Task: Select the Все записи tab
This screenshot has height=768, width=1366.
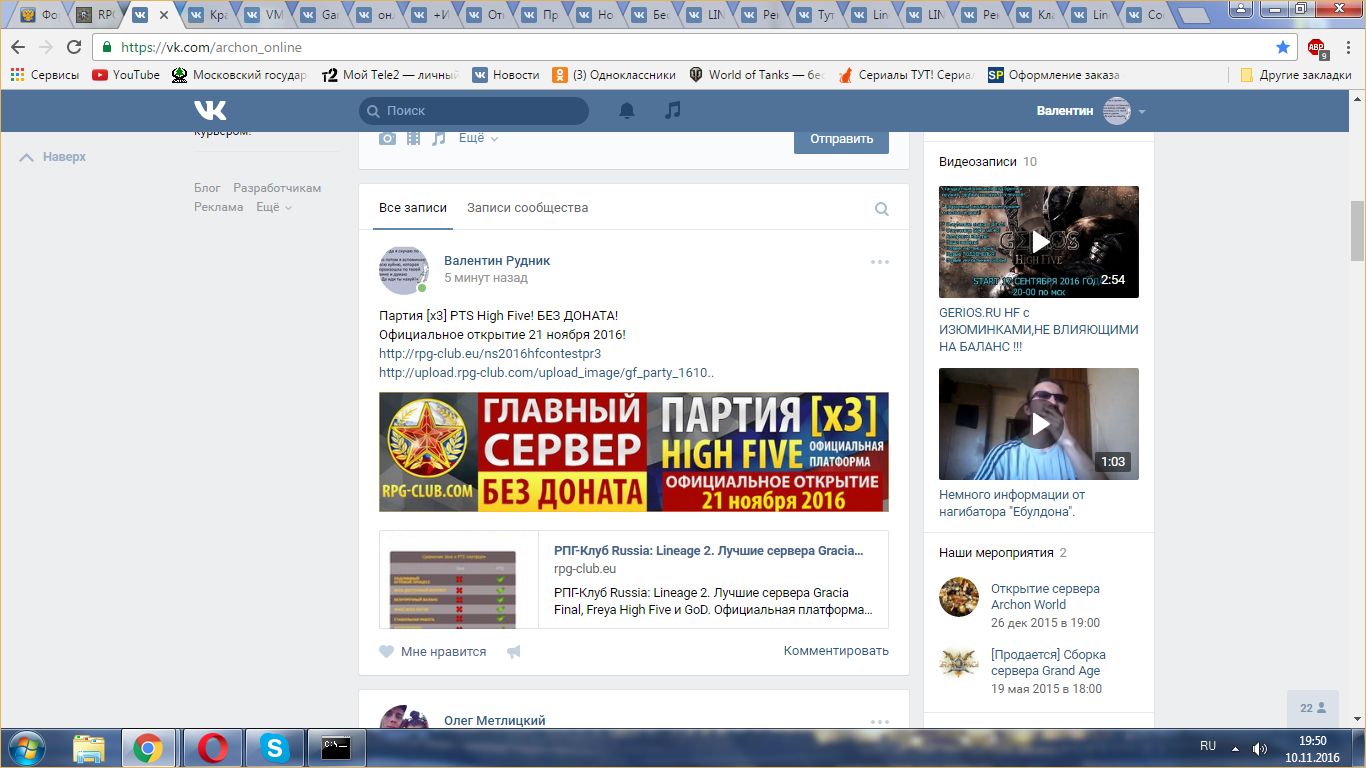Action: coord(412,208)
